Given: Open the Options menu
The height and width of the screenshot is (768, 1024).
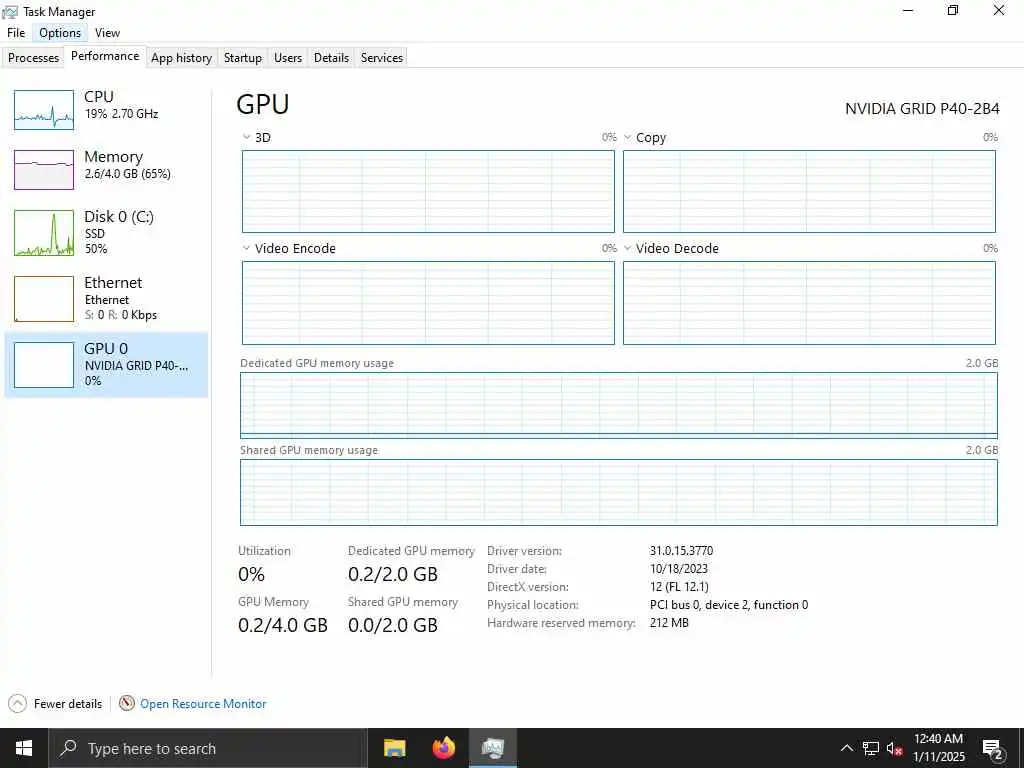Looking at the screenshot, I should pos(60,33).
